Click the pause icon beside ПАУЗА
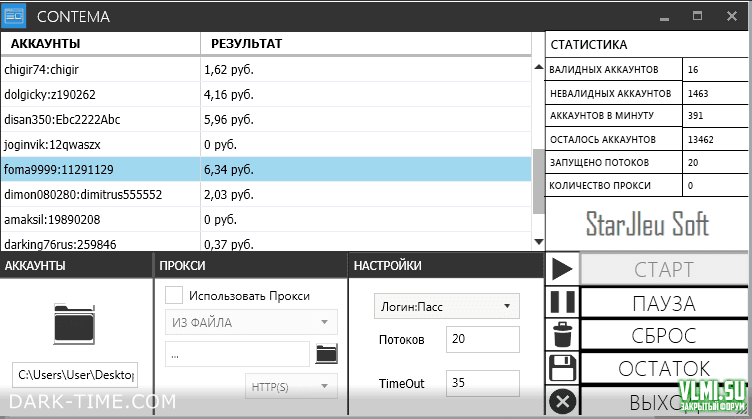 [563, 302]
